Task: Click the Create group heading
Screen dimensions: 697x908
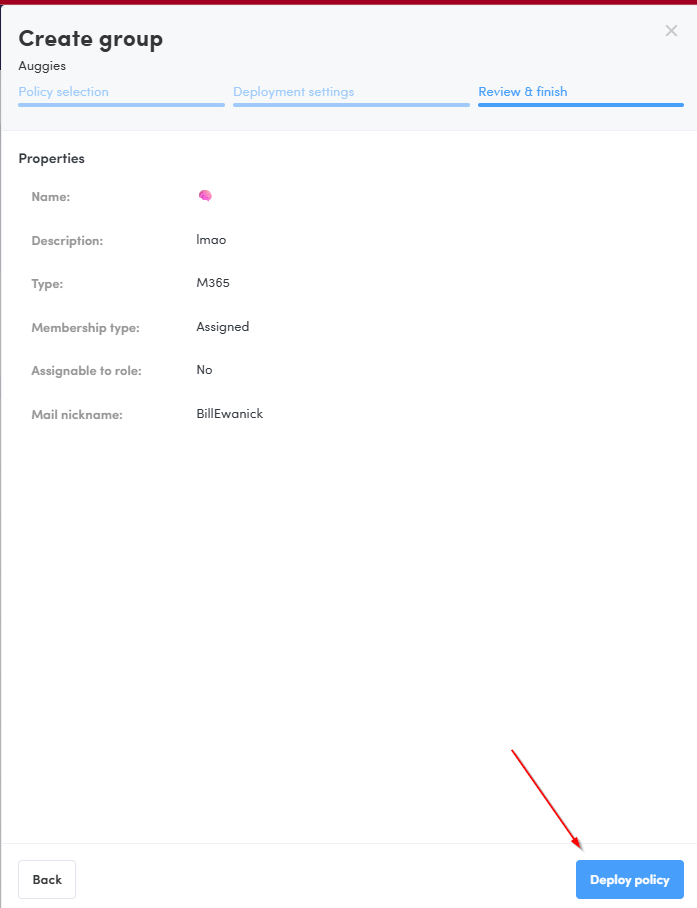Action: (x=91, y=39)
